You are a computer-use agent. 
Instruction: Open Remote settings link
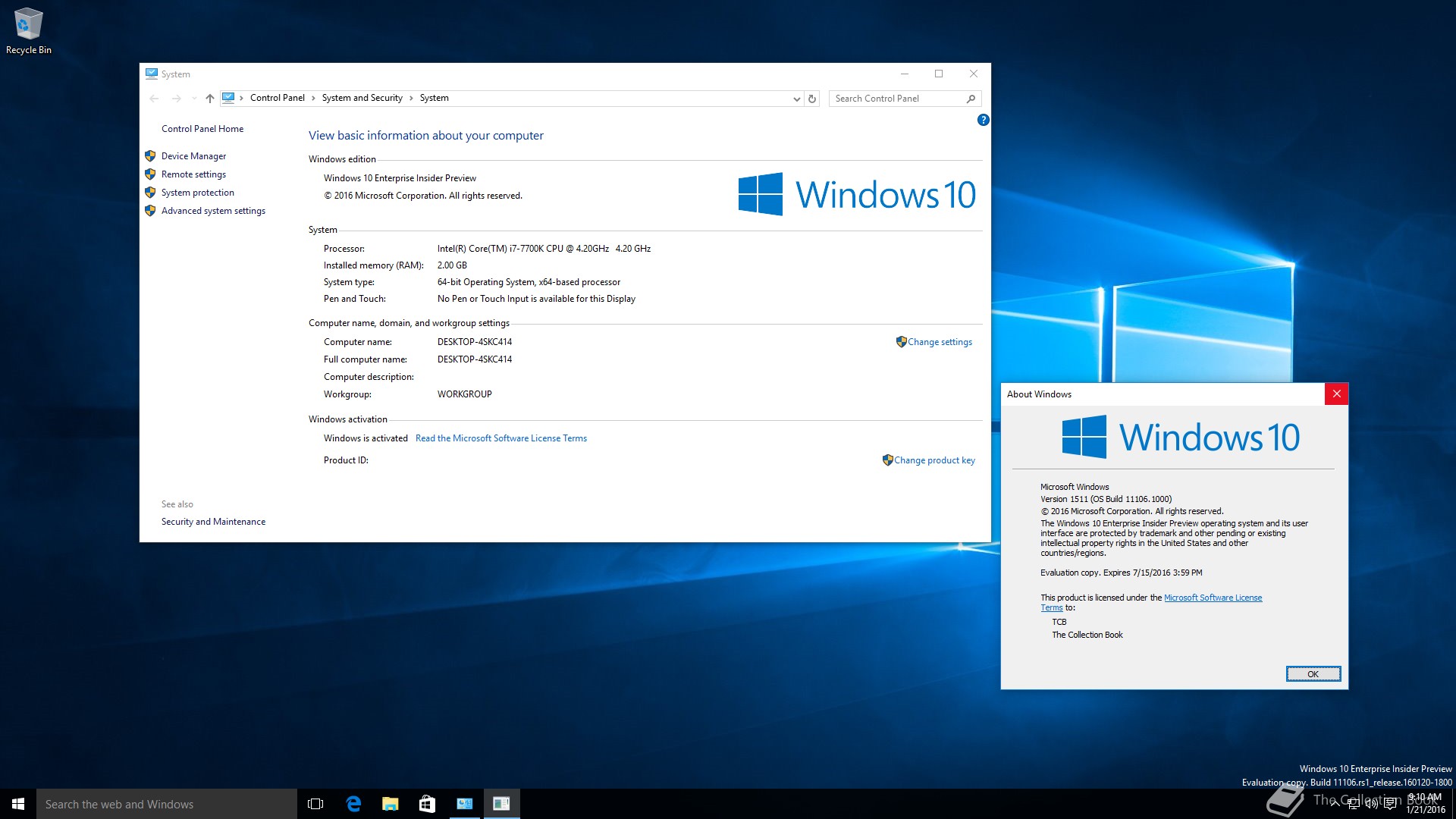click(193, 174)
